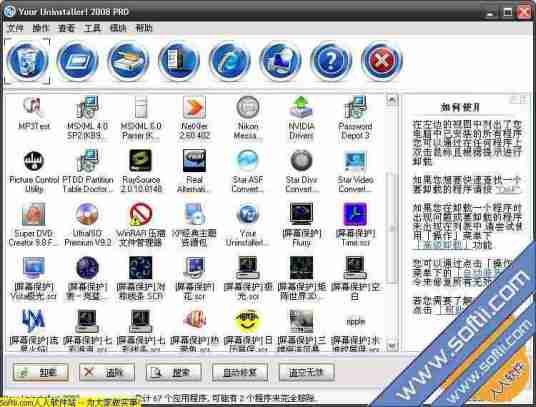Open the 文件 menu
The width and height of the screenshot is (536, 407).
(x=15, y=28)
